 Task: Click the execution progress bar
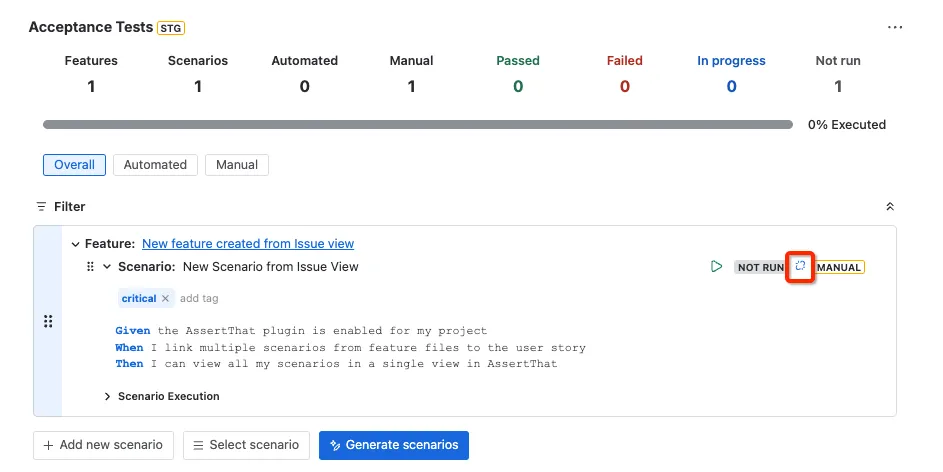pos(417,124)
